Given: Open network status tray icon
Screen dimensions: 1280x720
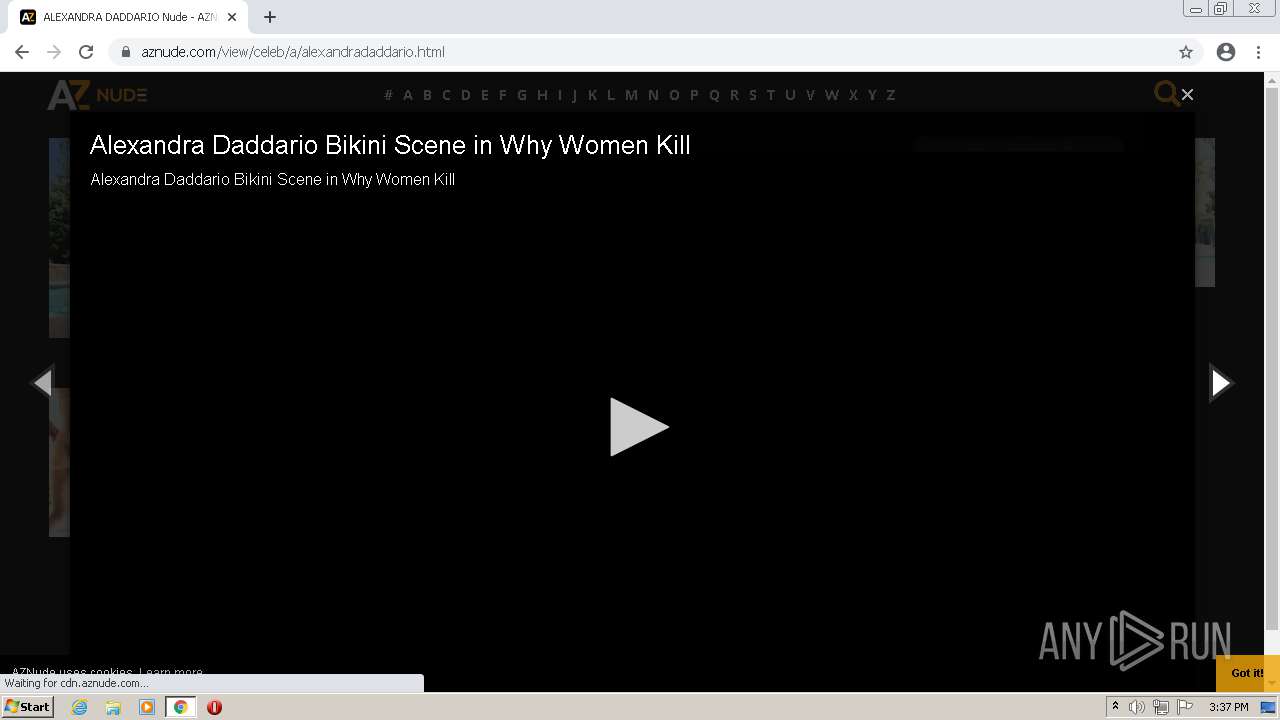Looking at the screenshot, I should [1161, 707].
